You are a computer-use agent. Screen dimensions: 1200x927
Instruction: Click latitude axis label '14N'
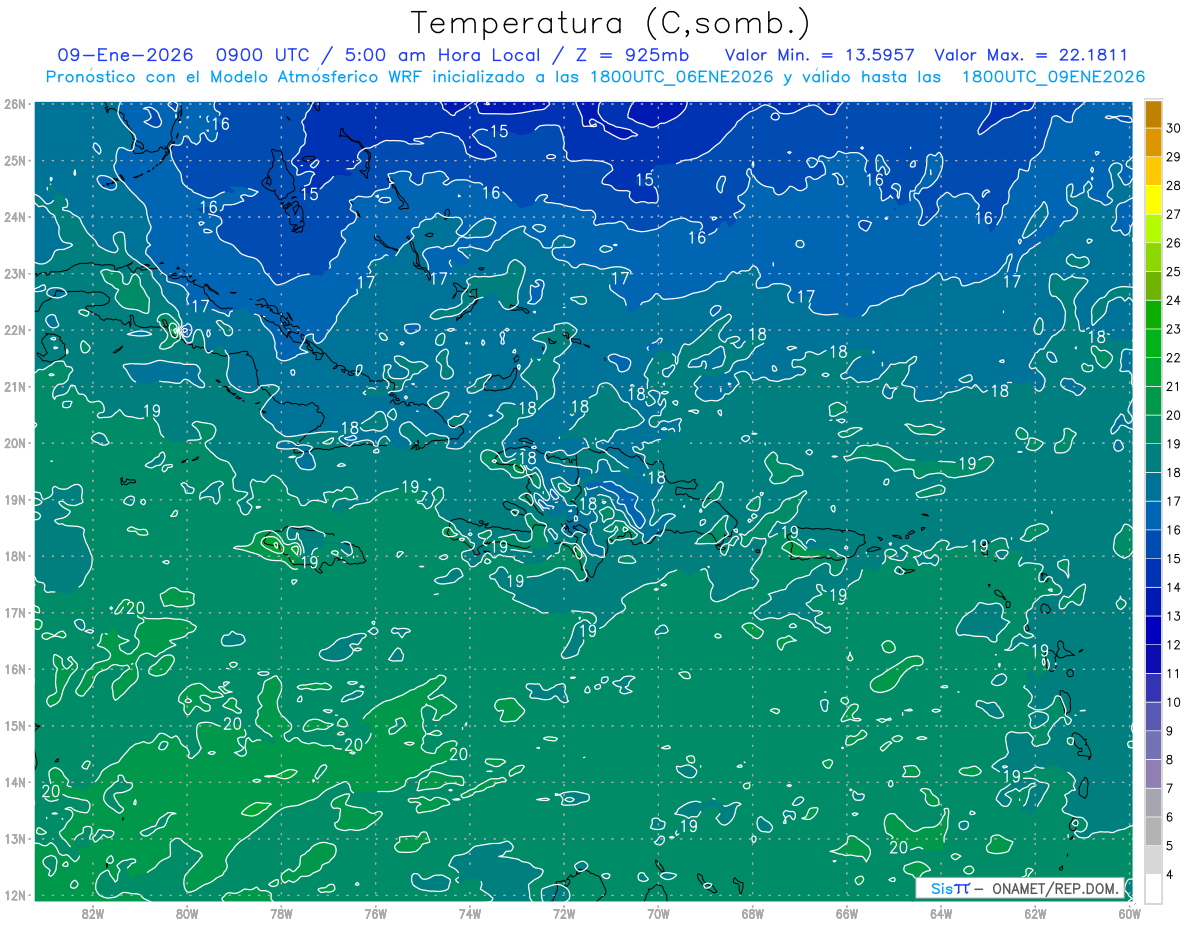tap(16, 782)
